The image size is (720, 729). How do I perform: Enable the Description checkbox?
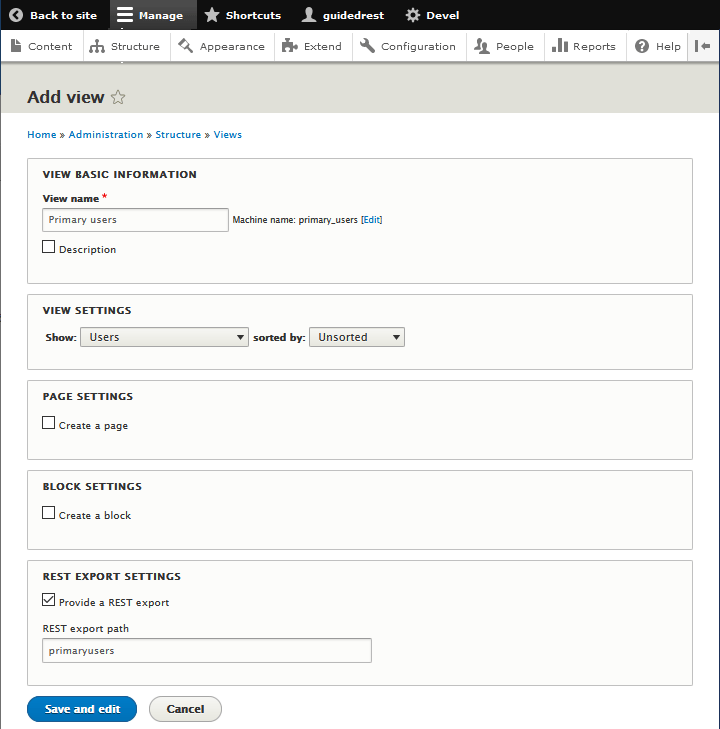(49, 247)
